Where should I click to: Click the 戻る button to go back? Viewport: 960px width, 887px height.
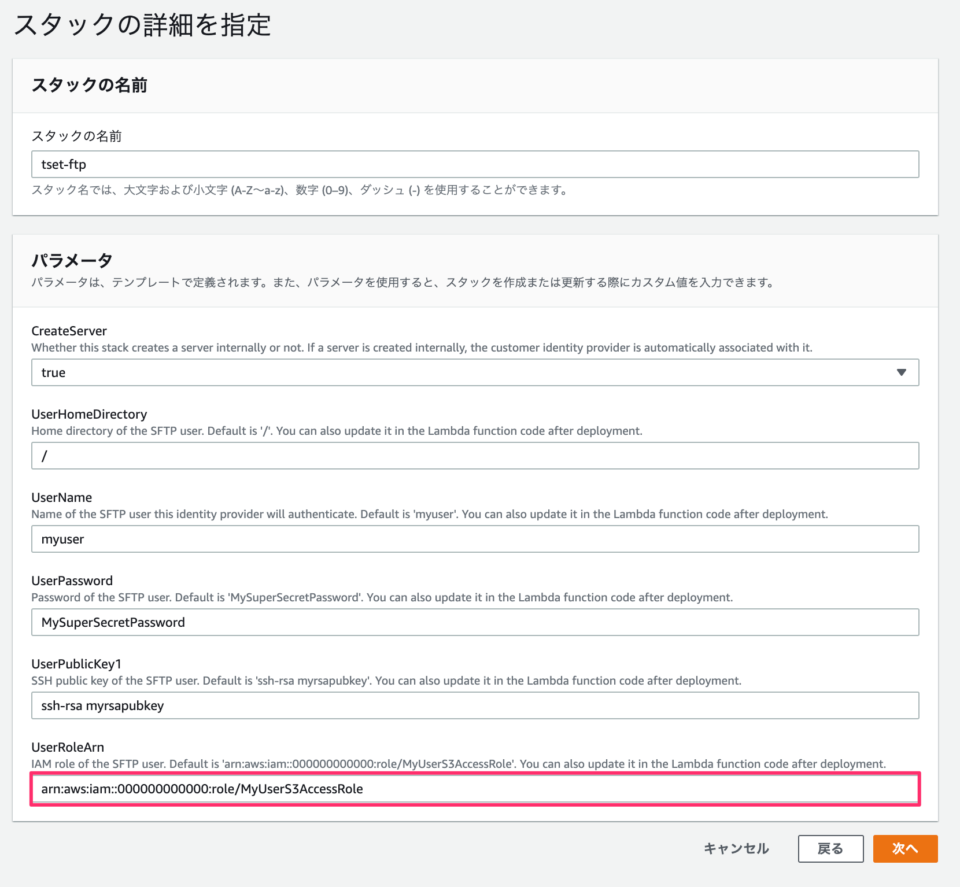point(830,848)
